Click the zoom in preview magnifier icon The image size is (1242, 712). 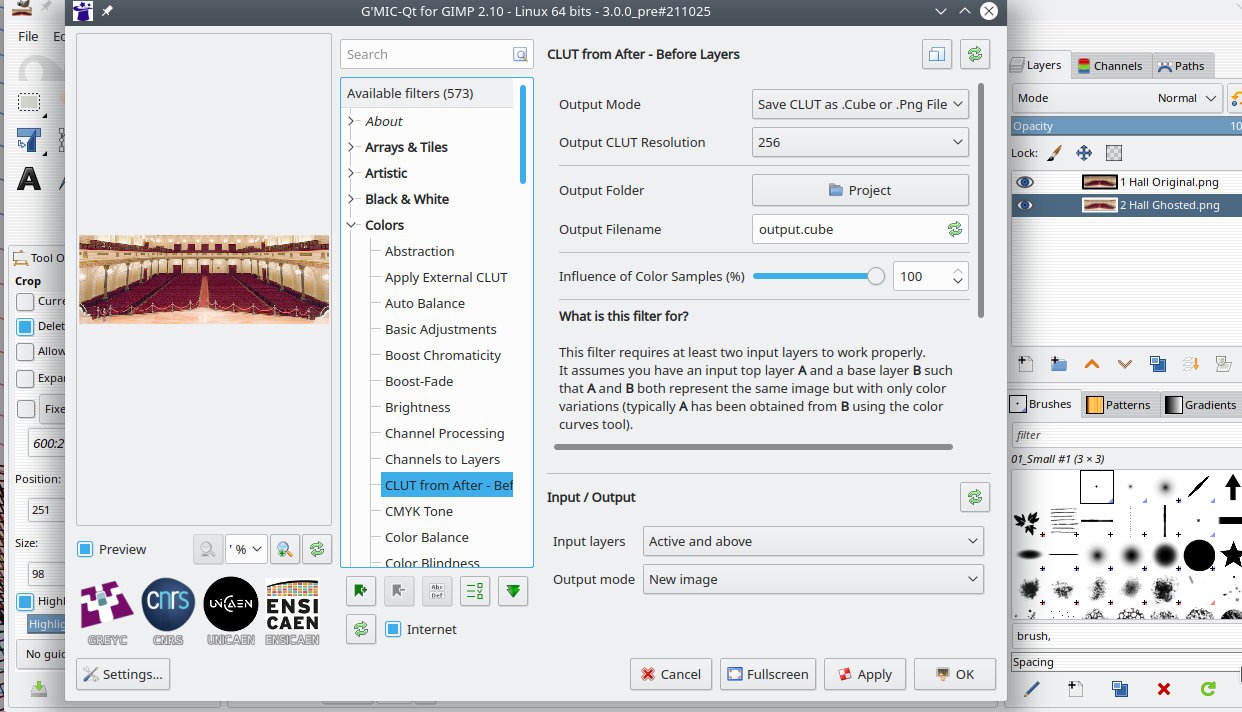pyautogui.click(x=286, y=549)
